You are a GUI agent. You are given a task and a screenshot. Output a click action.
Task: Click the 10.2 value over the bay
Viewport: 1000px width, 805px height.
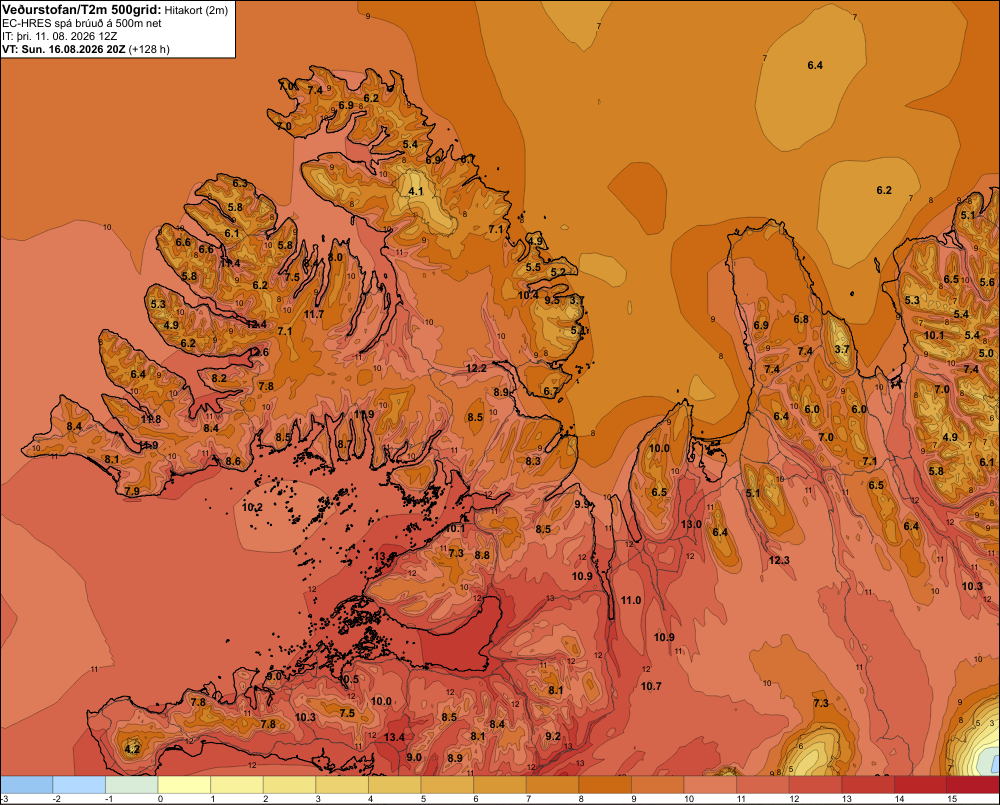click(253, 508)
